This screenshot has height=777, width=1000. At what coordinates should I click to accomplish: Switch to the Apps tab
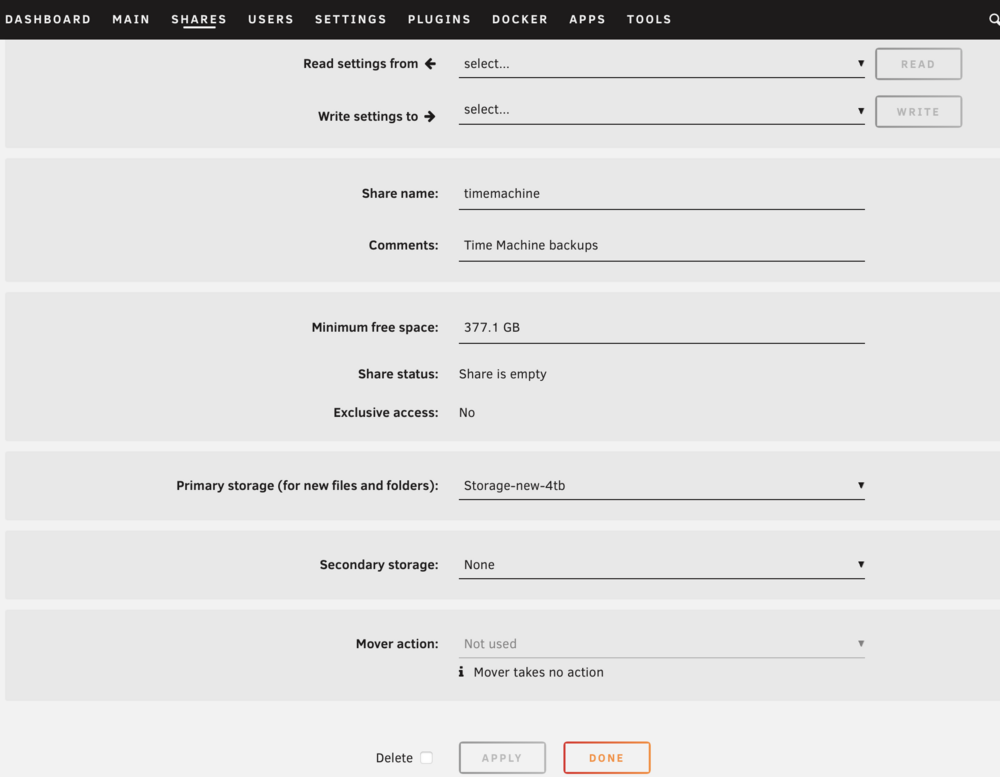pyautogui.click(x=587, y=19)
